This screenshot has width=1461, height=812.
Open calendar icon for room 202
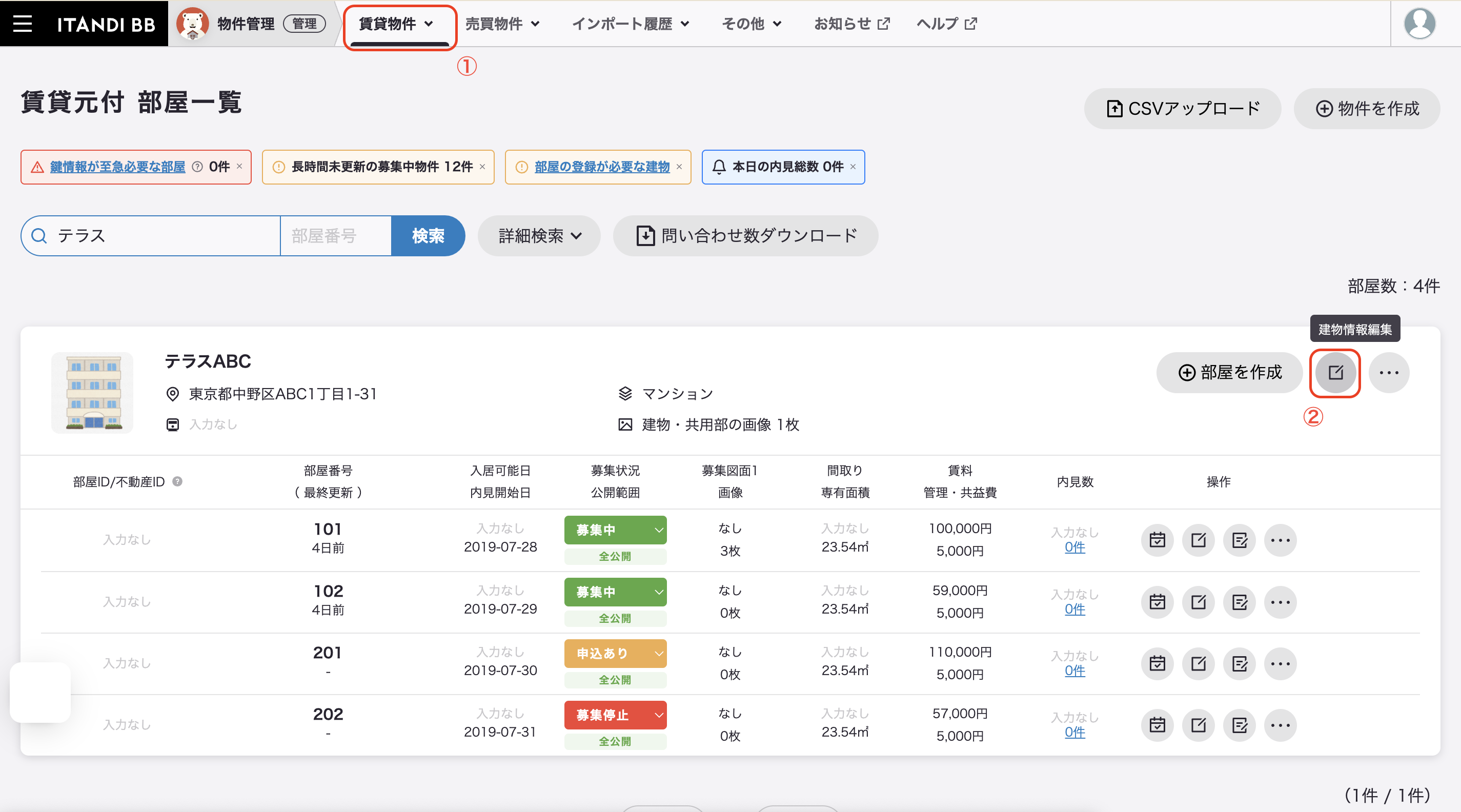(x=1157, y=725)
